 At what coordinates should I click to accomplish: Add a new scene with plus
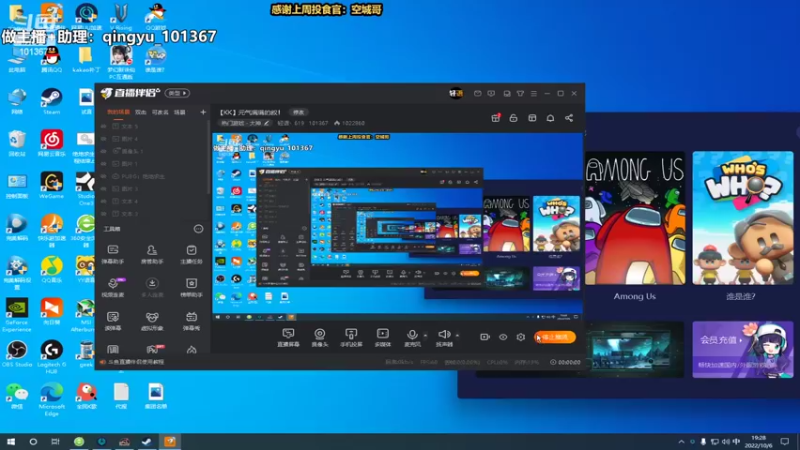pos(203,112)
